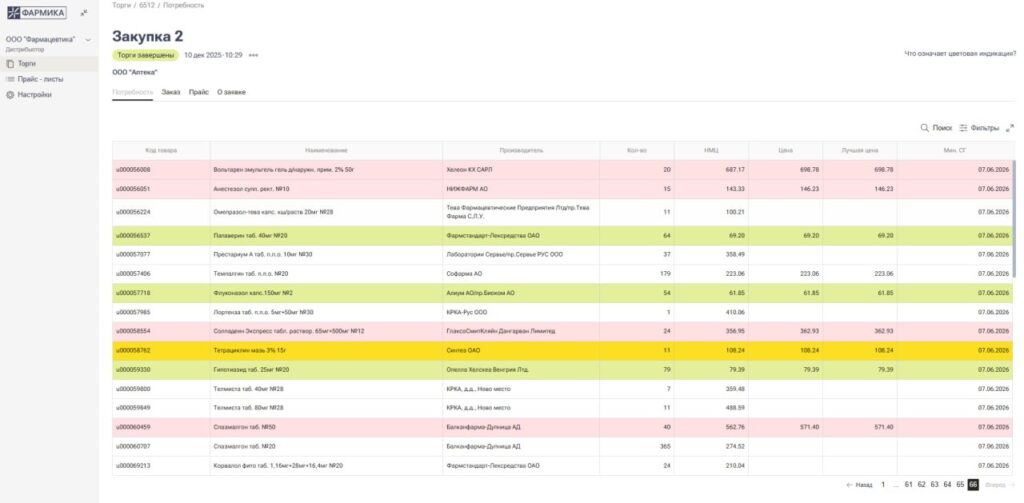Screen dimensions: 1024x503
Task: Click the Торги breadcrumb link
Action: pos(120,5)
